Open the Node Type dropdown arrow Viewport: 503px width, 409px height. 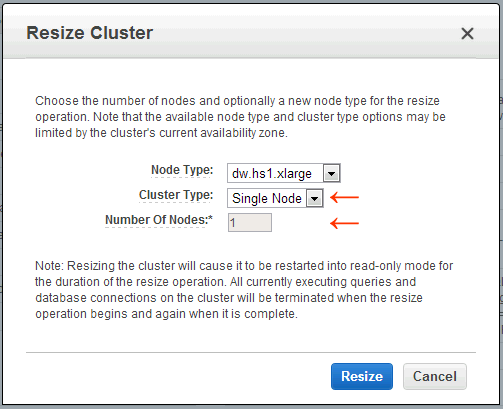click(x=331, y=173)
